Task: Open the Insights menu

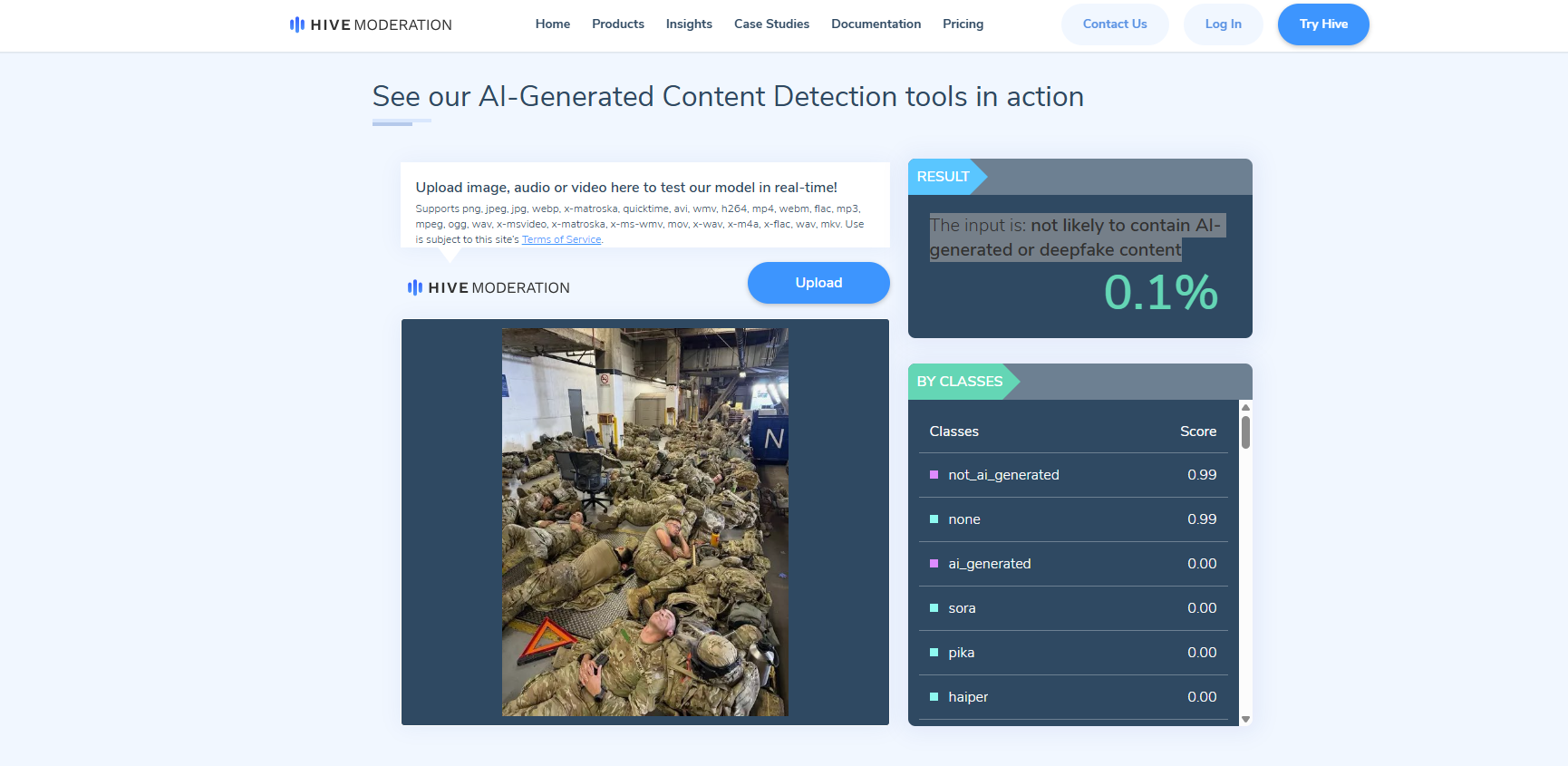Action: 689,24
